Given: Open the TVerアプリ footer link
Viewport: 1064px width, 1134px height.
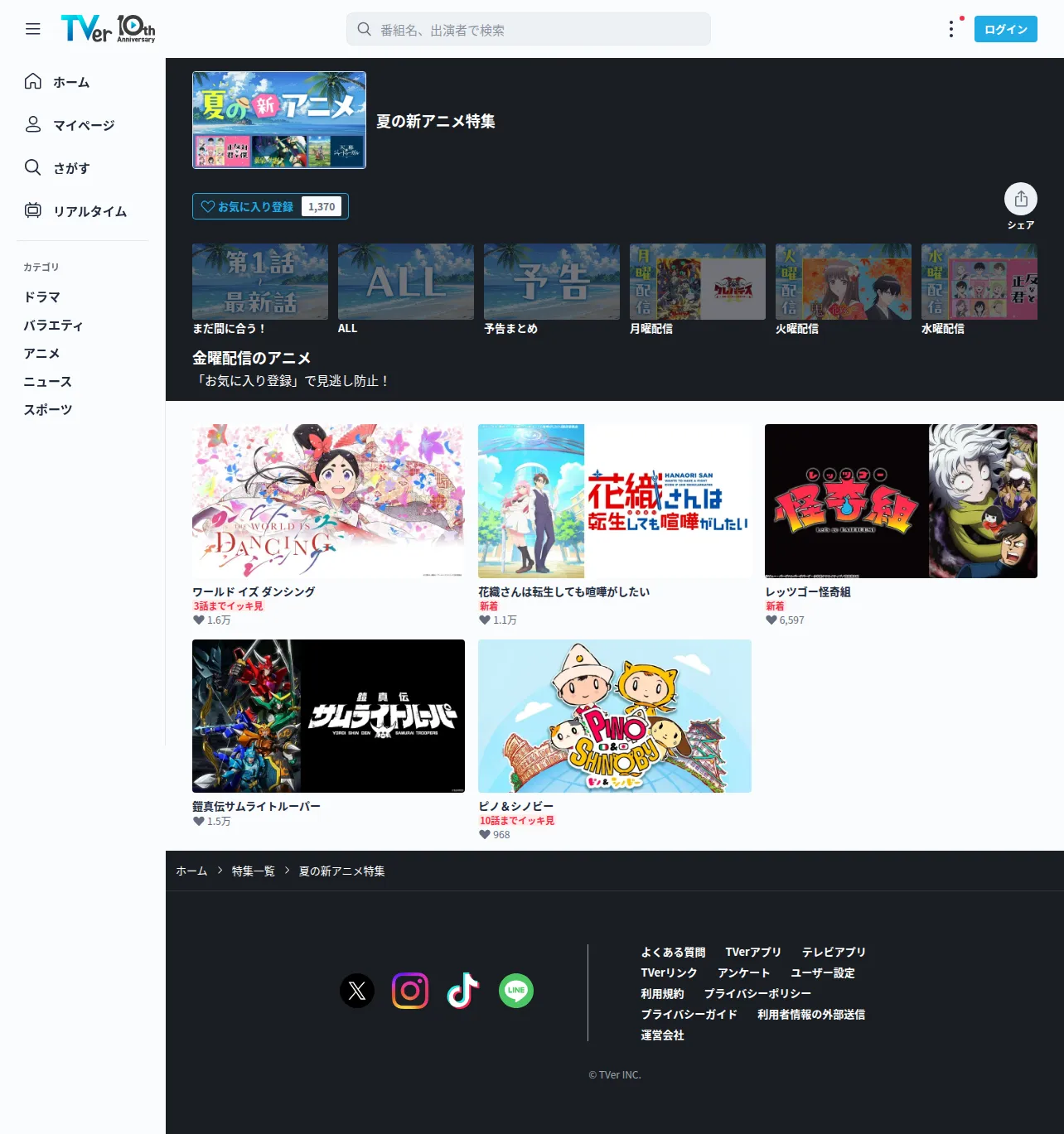Looking at the screenshot, I should (x=754, y=952).
